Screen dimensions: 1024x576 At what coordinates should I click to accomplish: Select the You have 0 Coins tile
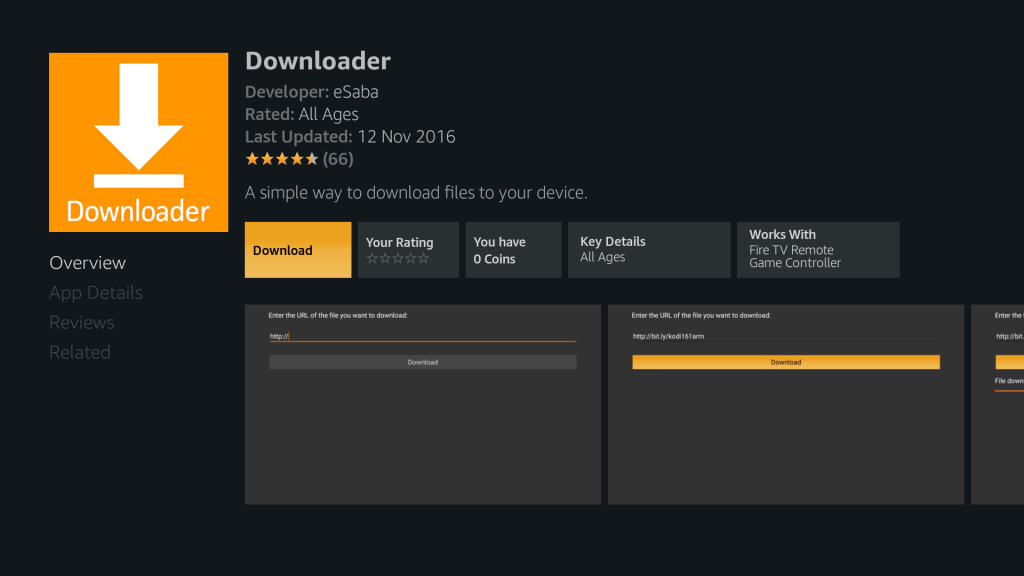coord(513,250)
